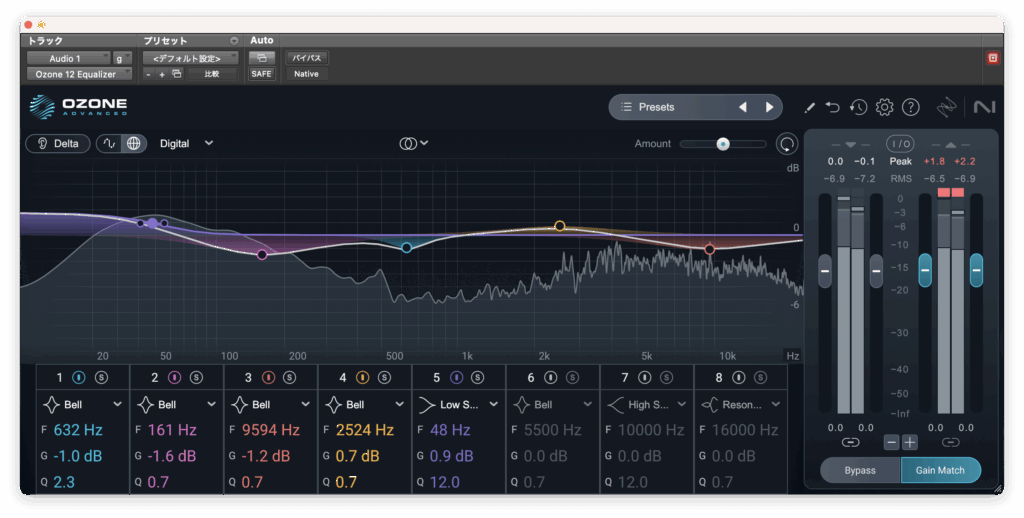
Task: Click the undo history clock icon
Action: 858,107
